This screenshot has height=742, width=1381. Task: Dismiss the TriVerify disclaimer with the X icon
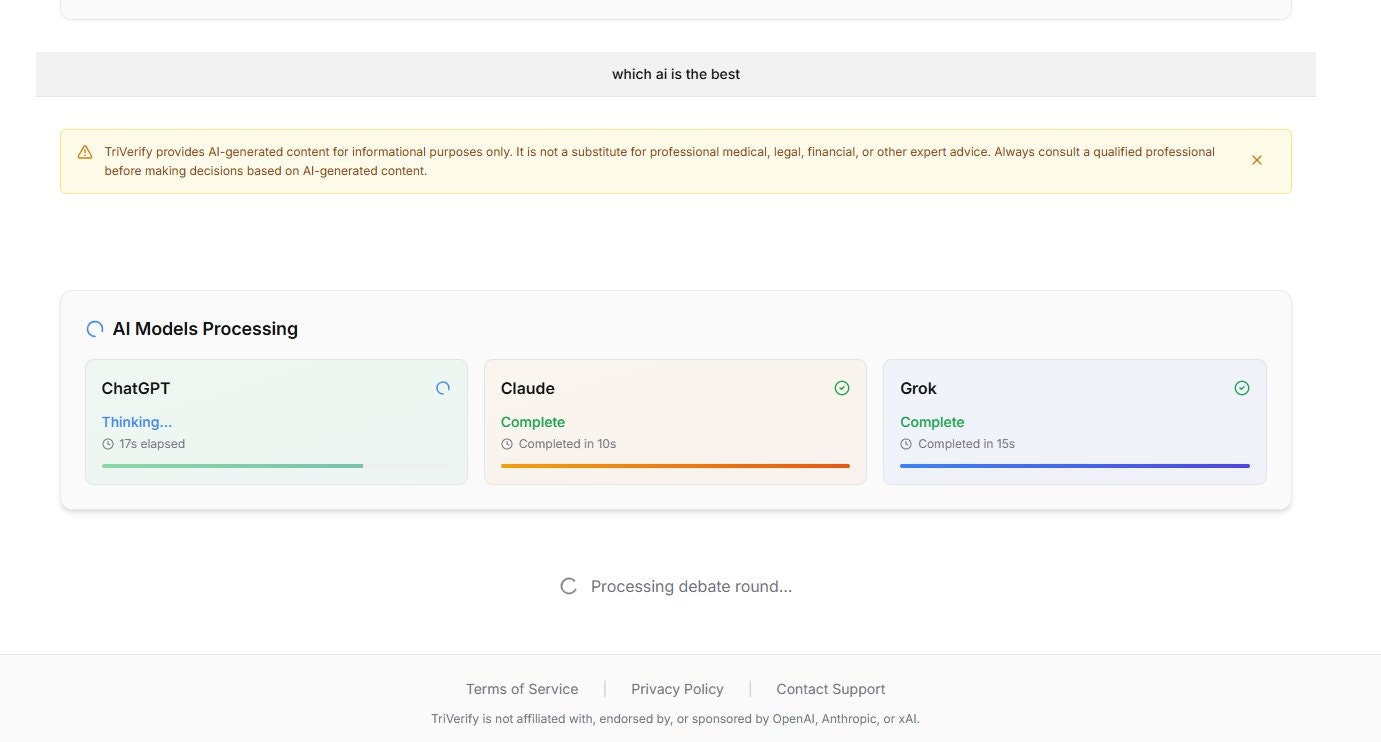point(1257,160)
